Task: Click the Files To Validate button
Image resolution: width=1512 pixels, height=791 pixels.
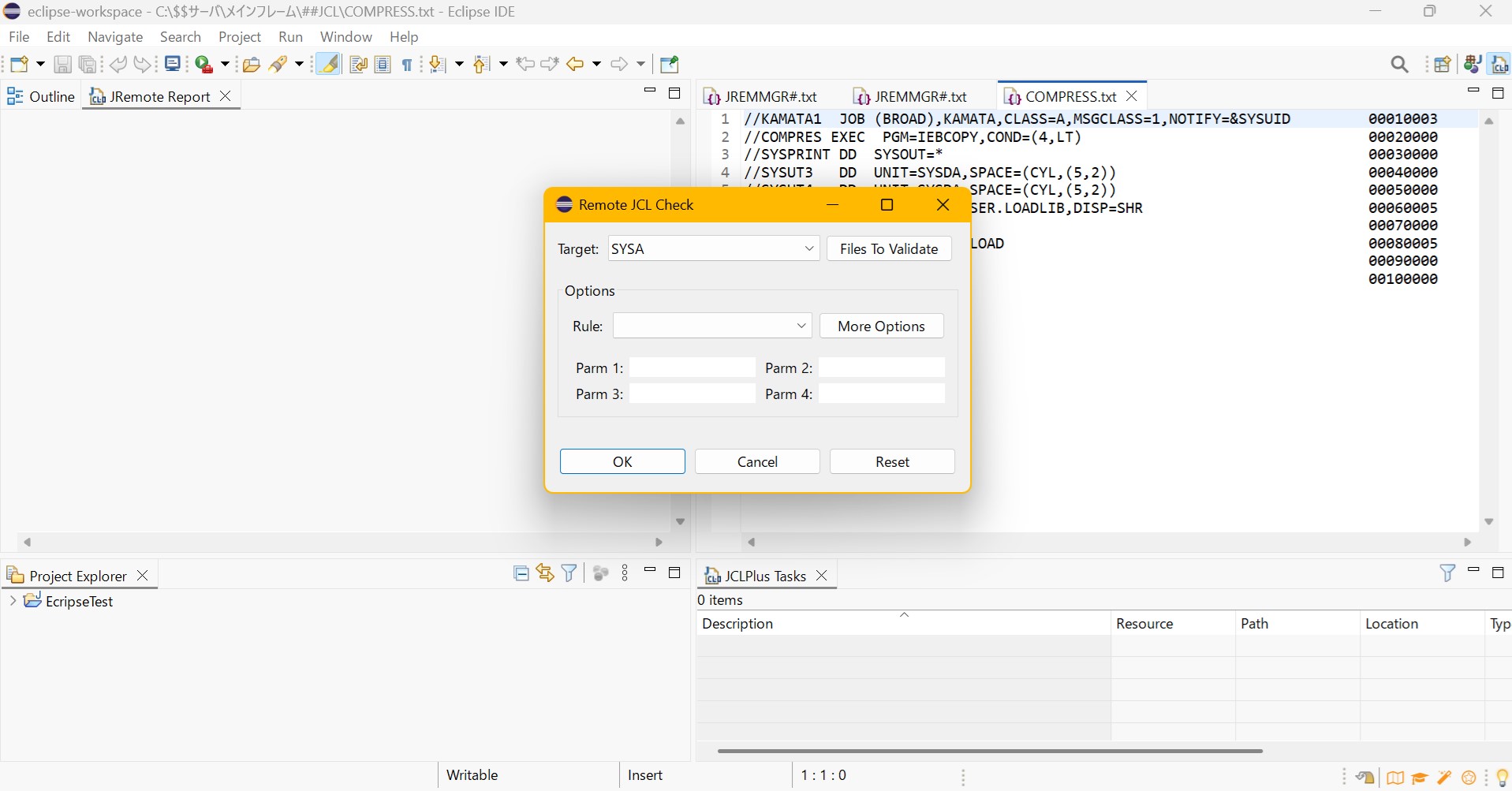Action: (x=889, y=249)
